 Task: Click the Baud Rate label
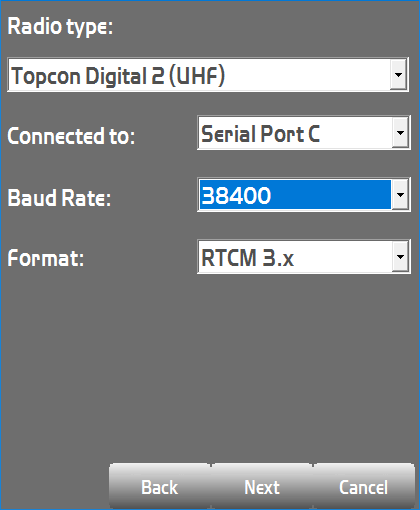point(59,198)
